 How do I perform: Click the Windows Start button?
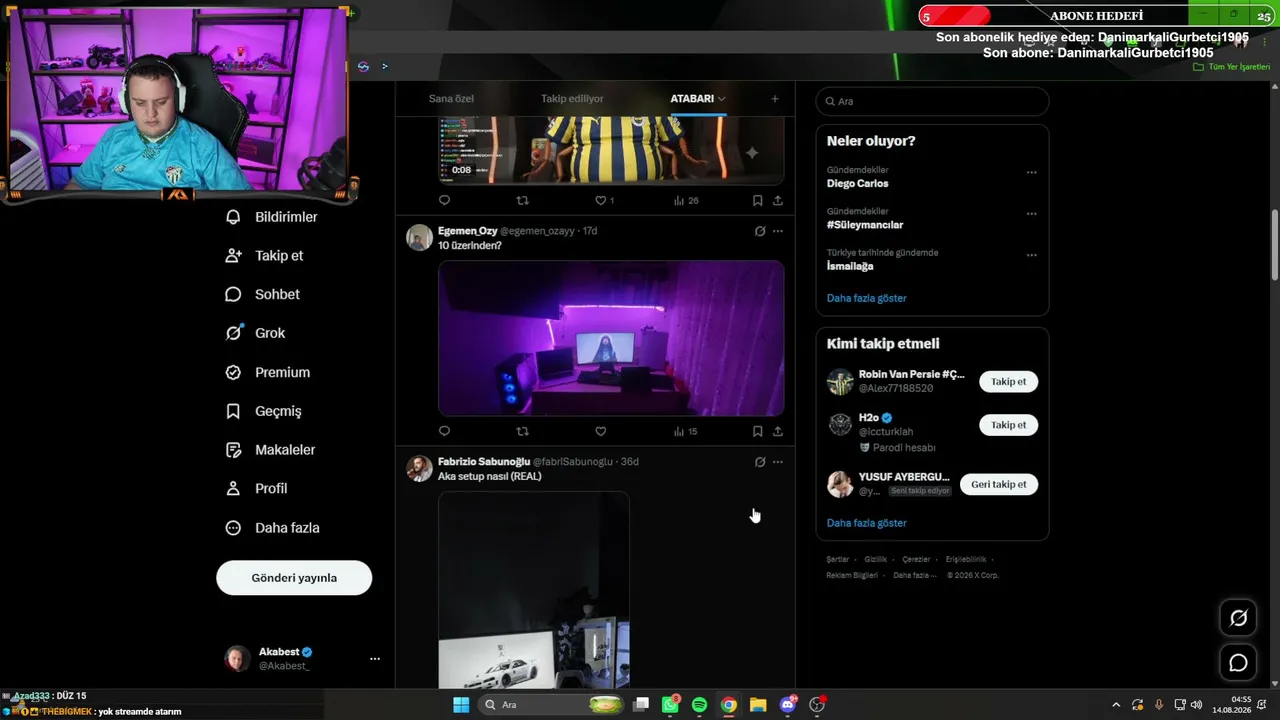coord(461,705)
